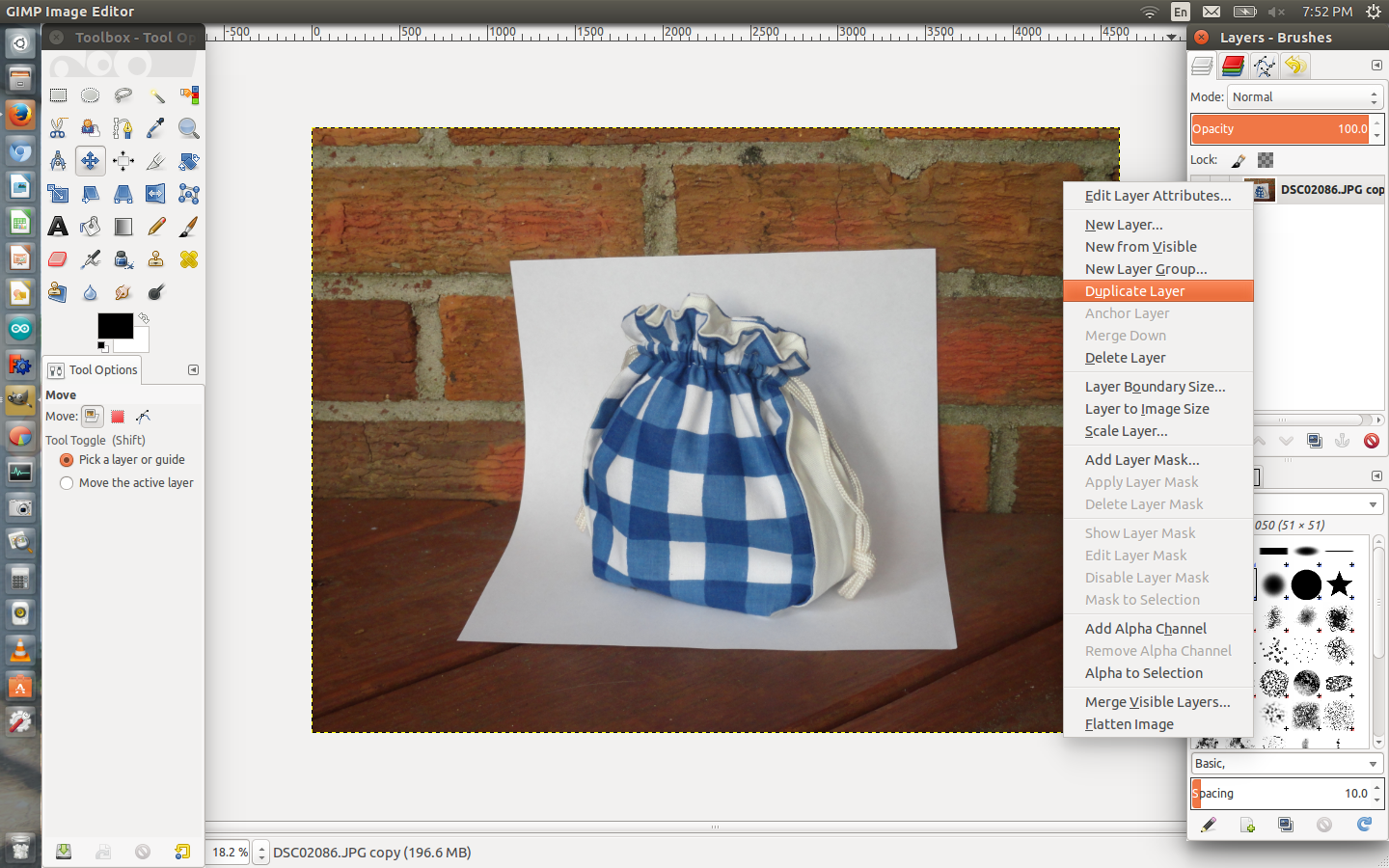Select the Scissors Select tool
Image resolution: width=1389 pixels, height=868 pixels.
[x=58, y=128]
